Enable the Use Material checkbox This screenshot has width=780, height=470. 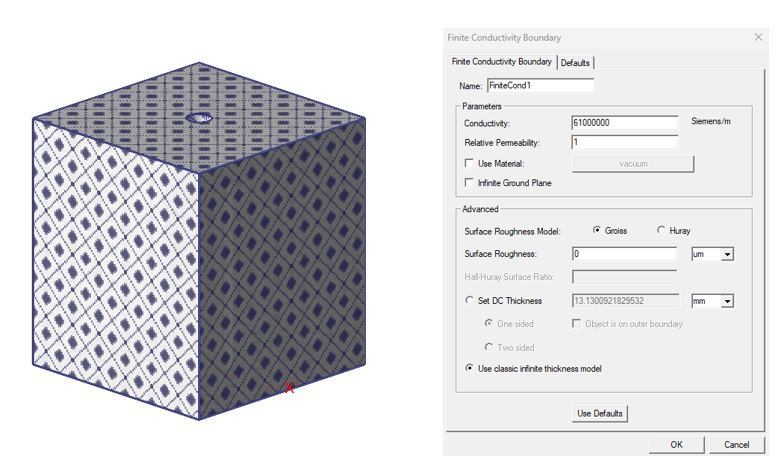[470, 163]
